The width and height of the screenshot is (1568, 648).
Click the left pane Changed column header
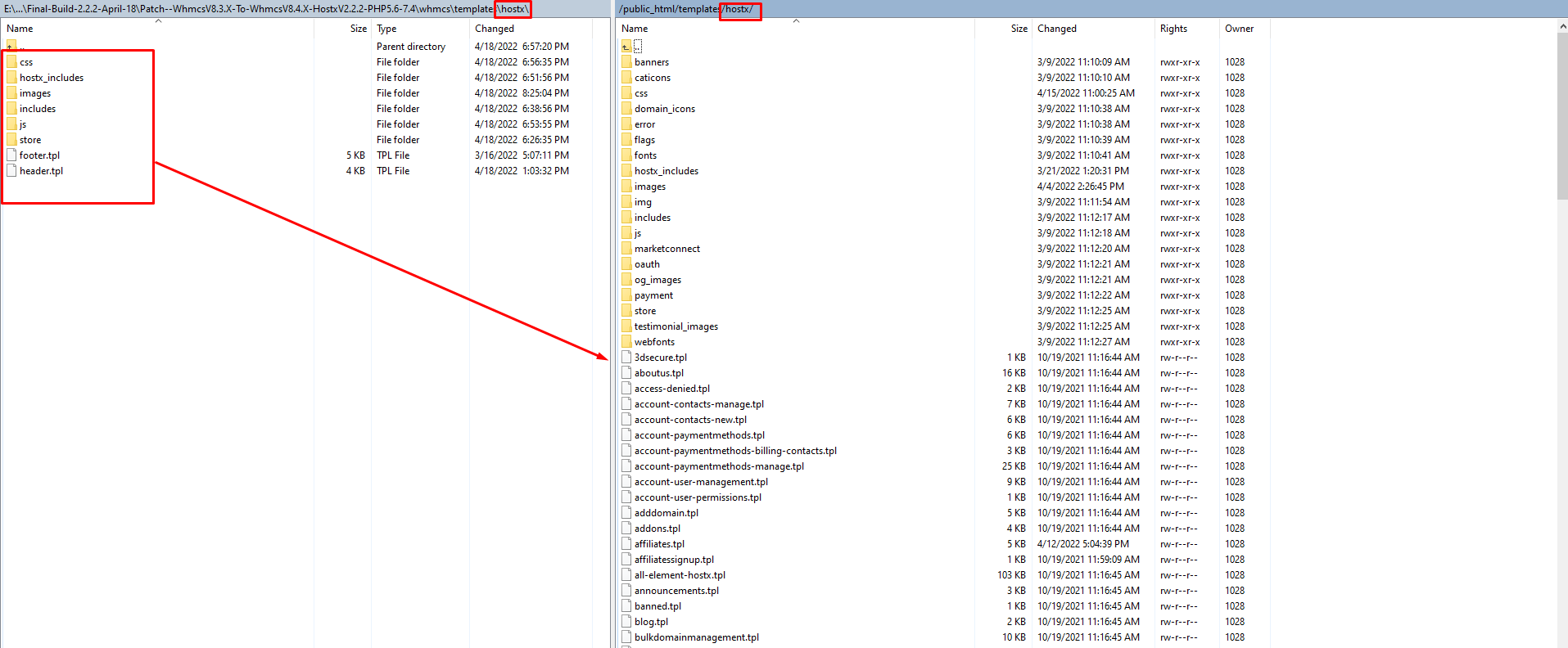[495, 29]
